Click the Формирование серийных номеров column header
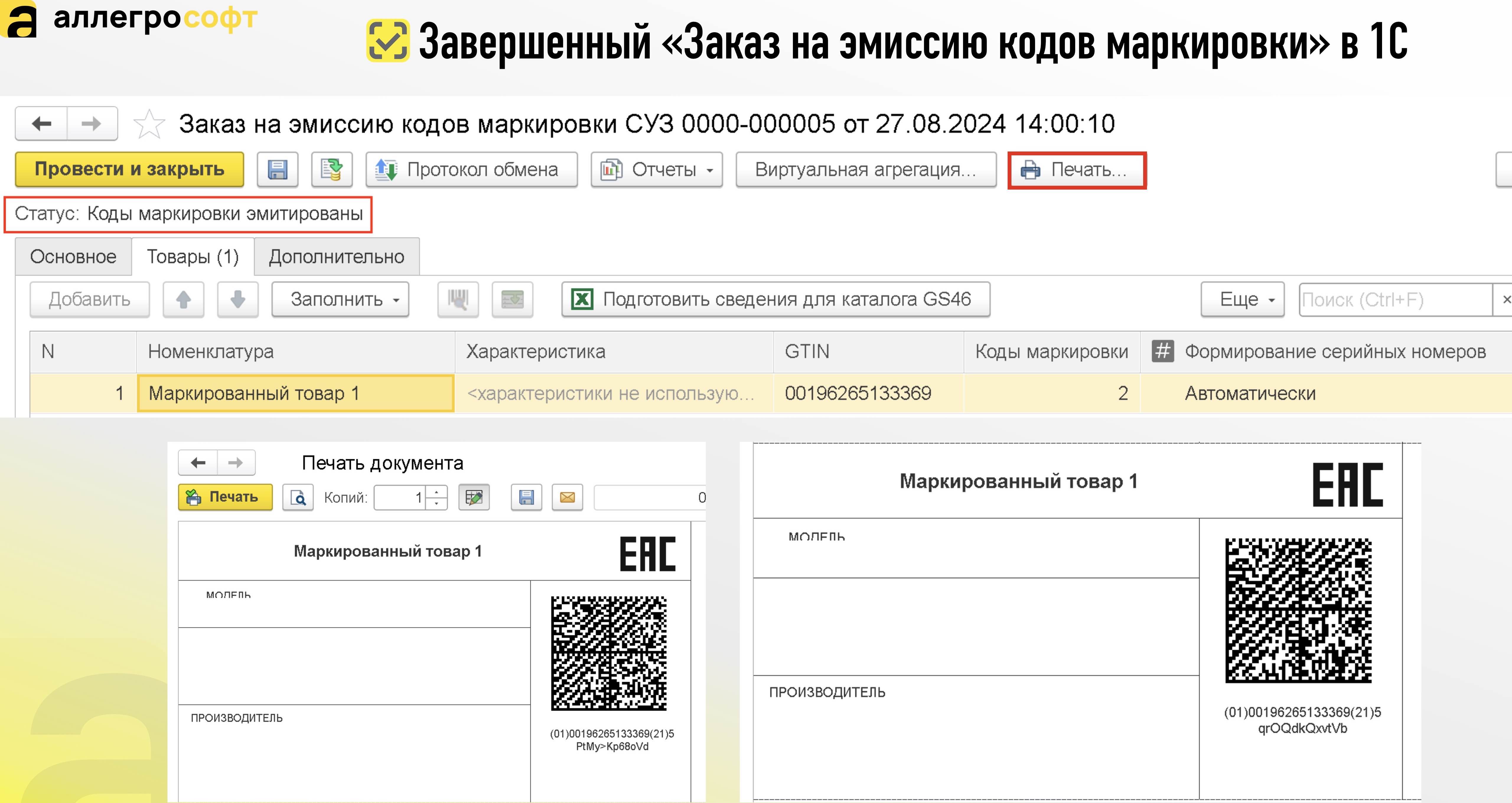1512x803 pixels. click(x=1326, y=352)
